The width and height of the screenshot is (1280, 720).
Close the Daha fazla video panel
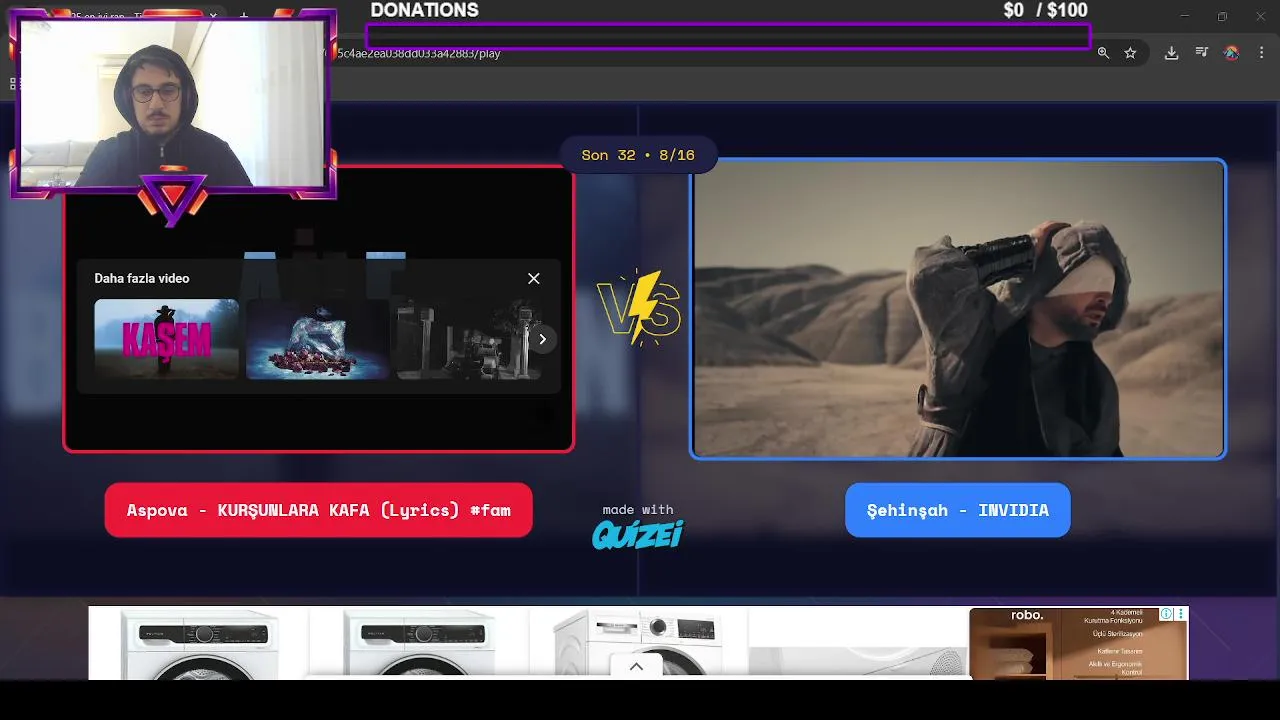(x=534, y=278)
